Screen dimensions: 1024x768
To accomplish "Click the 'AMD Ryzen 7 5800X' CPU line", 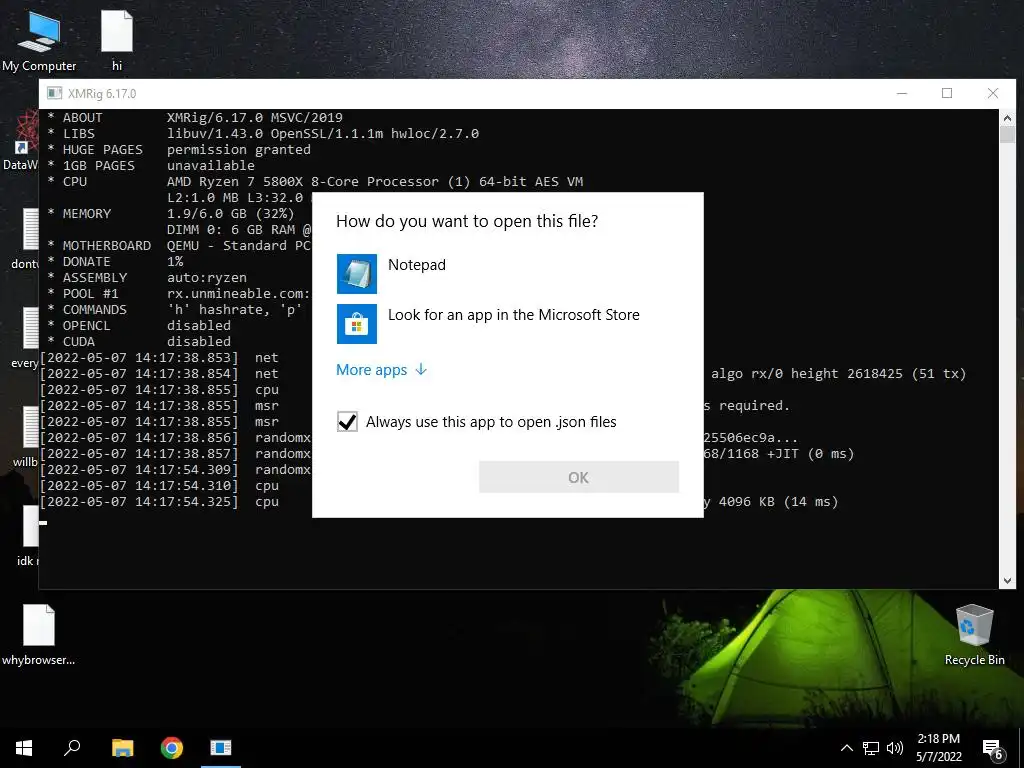I will pos(374,182).
